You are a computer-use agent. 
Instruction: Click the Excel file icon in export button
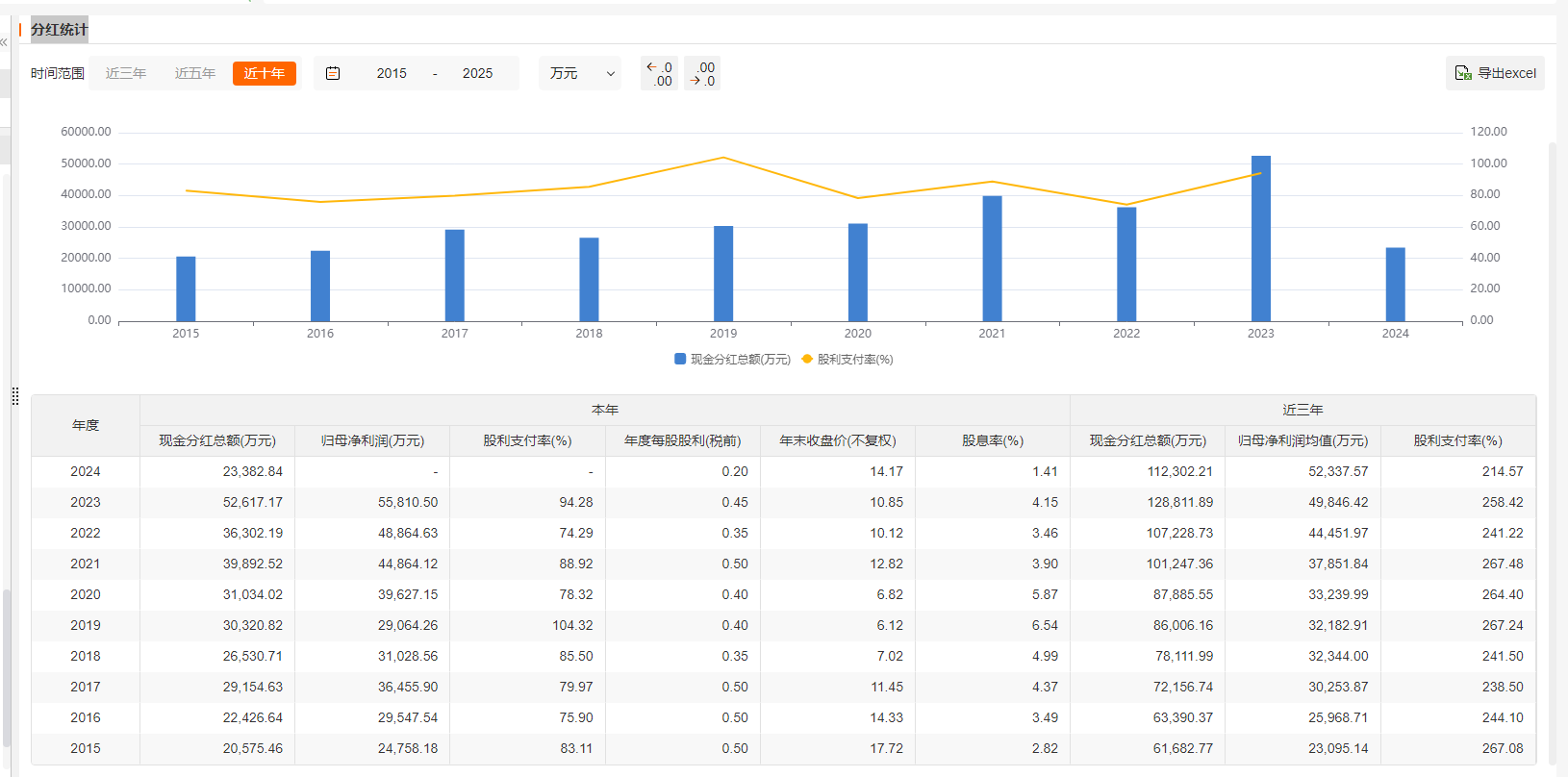(x=1462, y=73)
